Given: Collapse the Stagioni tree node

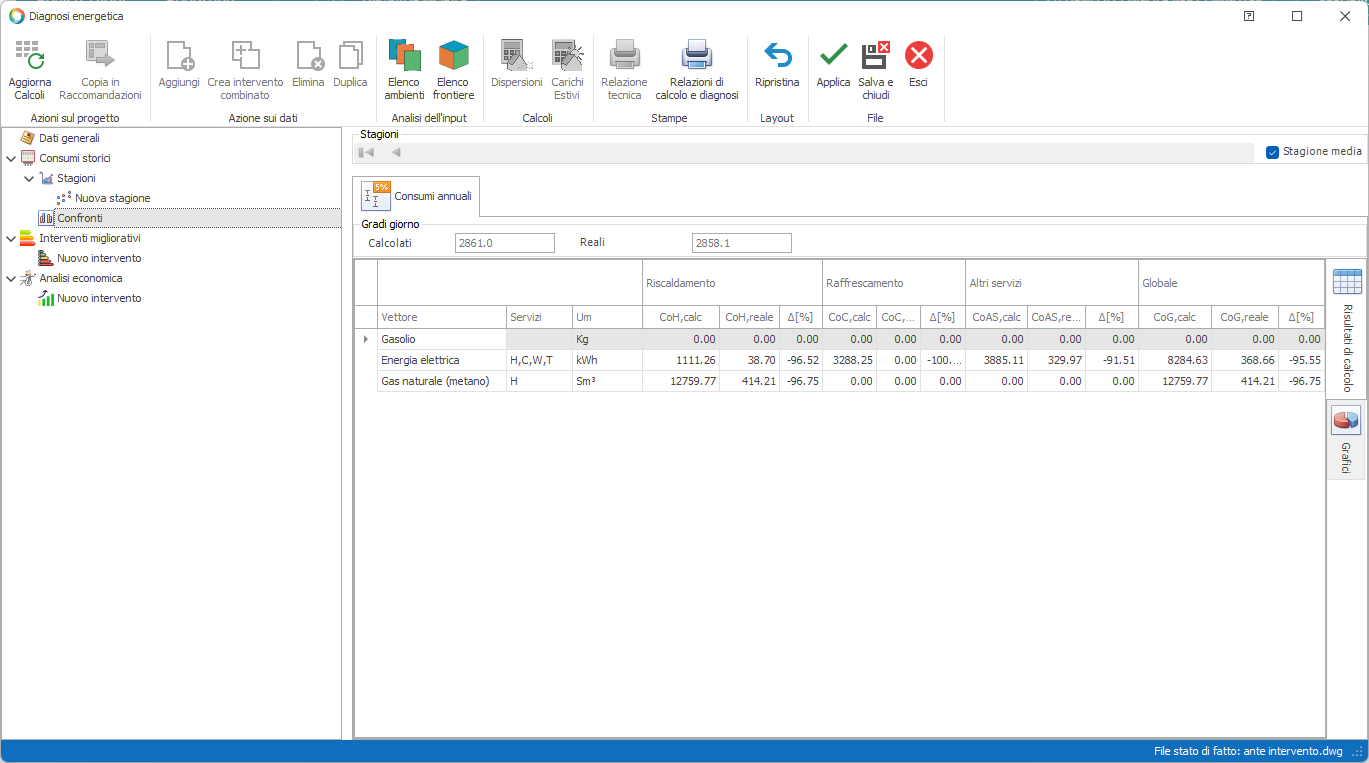Looking at the screenshot, I should 29,178.
